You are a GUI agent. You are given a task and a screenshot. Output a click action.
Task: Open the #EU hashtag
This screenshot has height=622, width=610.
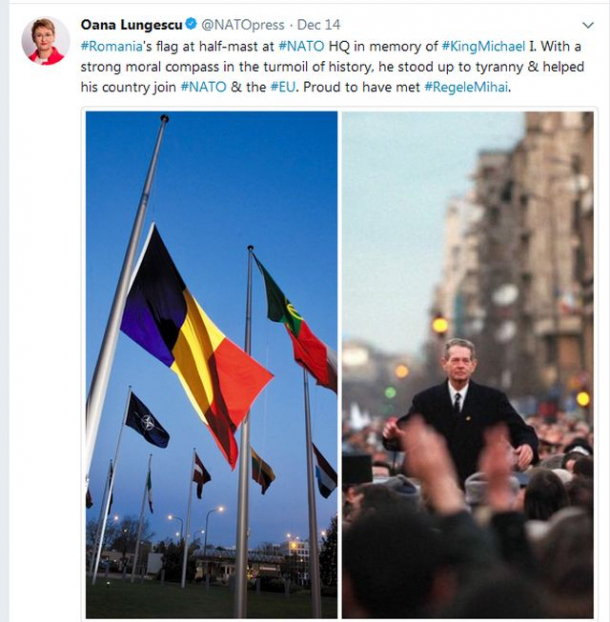coord(283,87)
